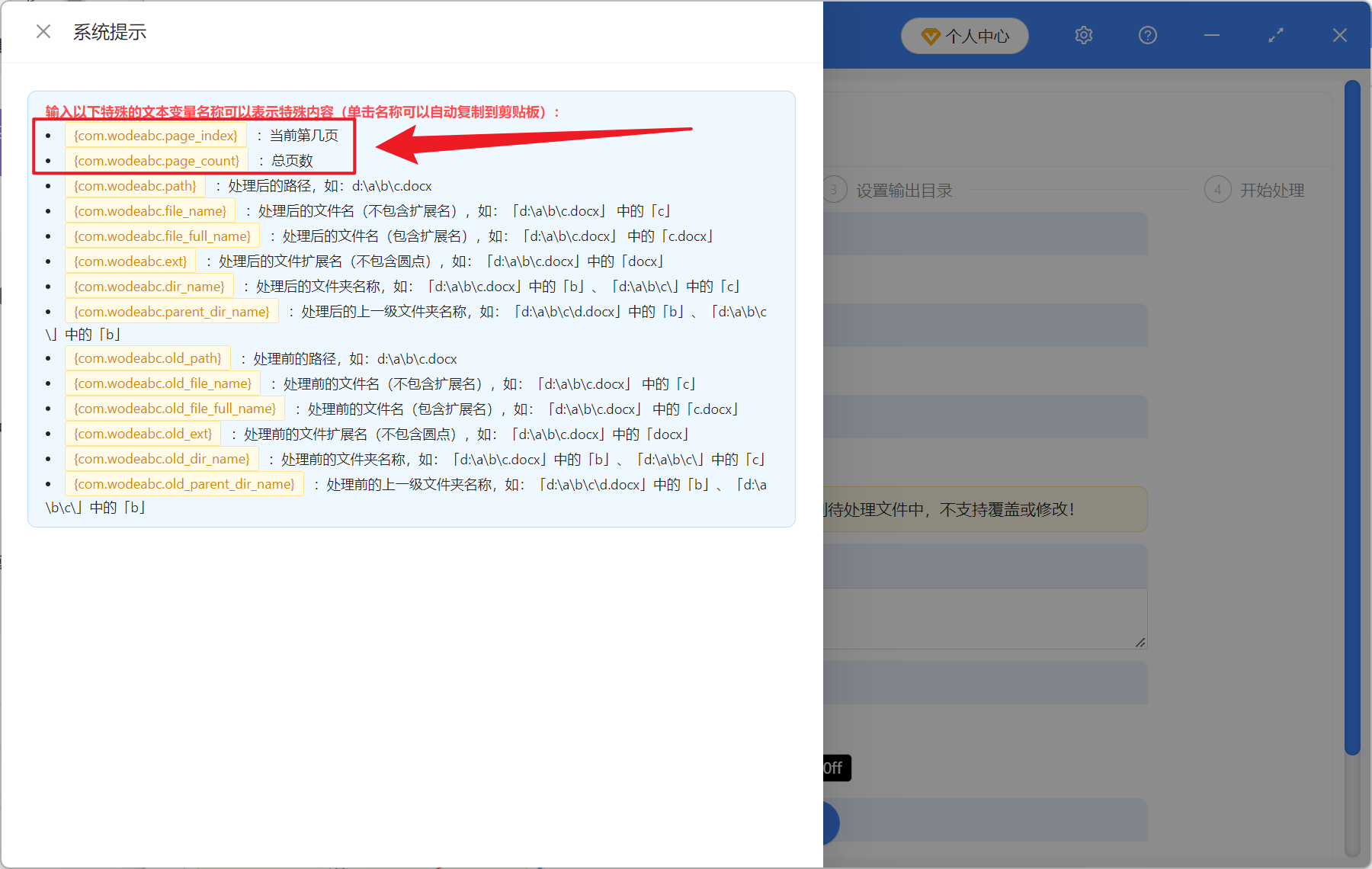Open the 个人中心 personal center button

click(964, 36)
